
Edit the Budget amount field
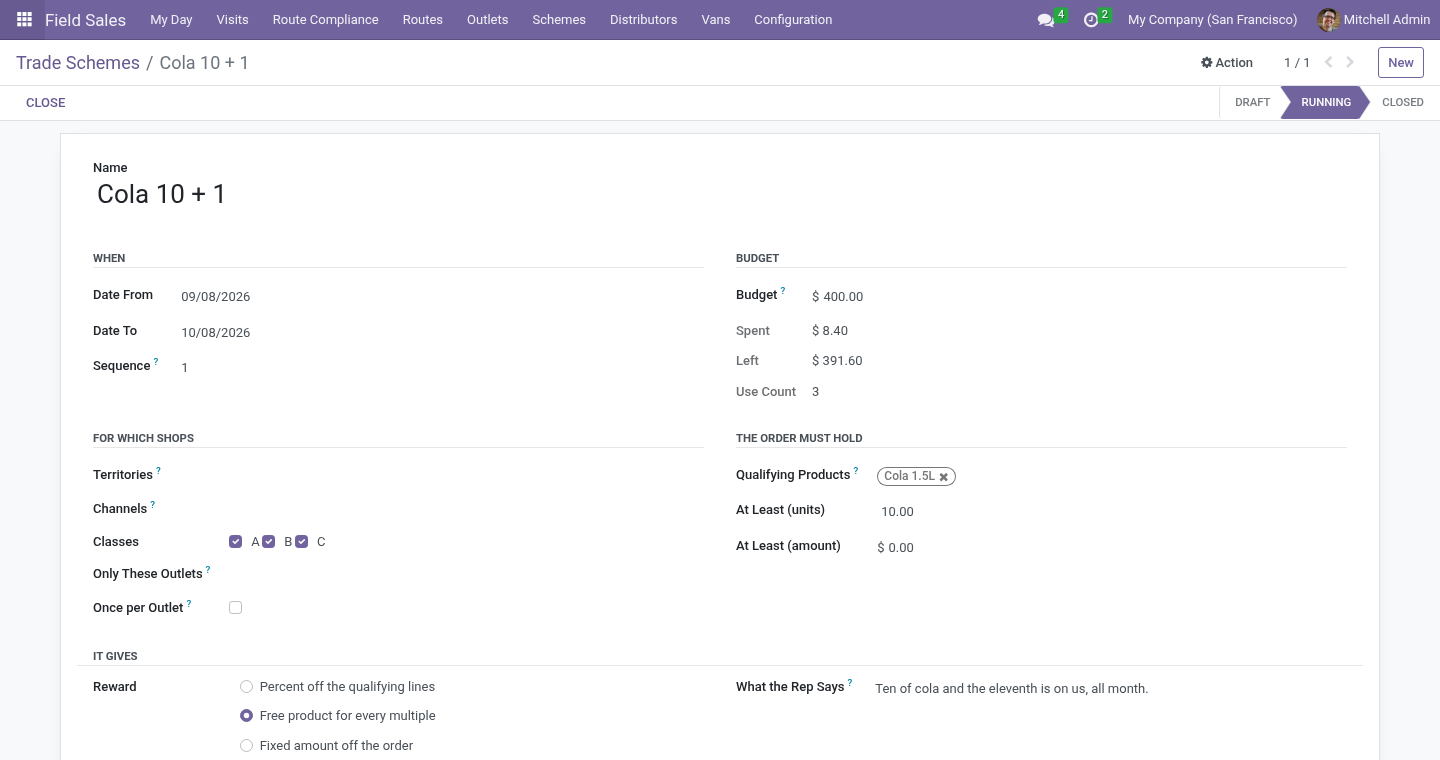click(1078, 297)
